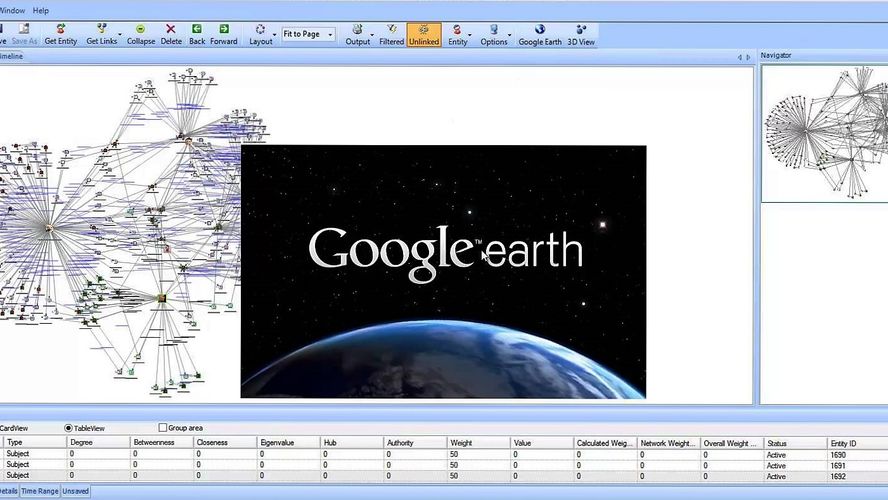Go forward with the green Forward arrow

point(224,35)
